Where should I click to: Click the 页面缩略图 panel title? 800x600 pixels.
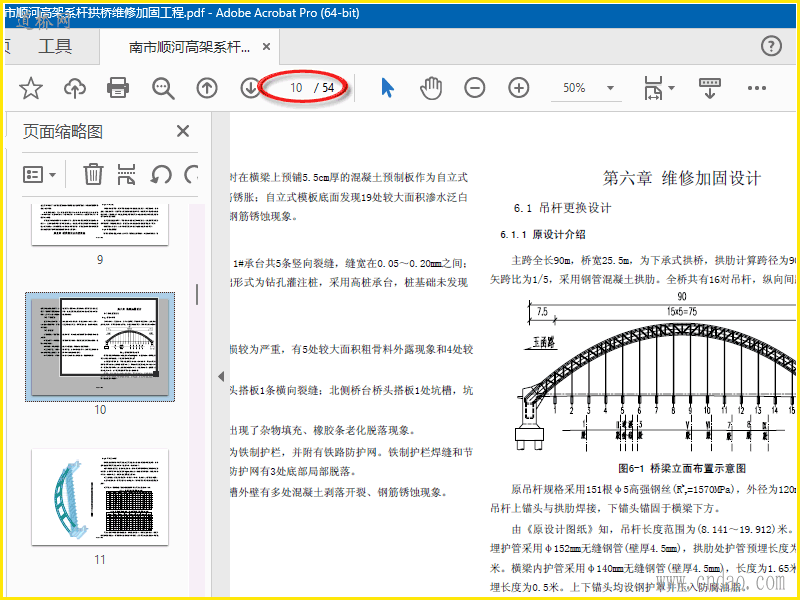[63, 132]
